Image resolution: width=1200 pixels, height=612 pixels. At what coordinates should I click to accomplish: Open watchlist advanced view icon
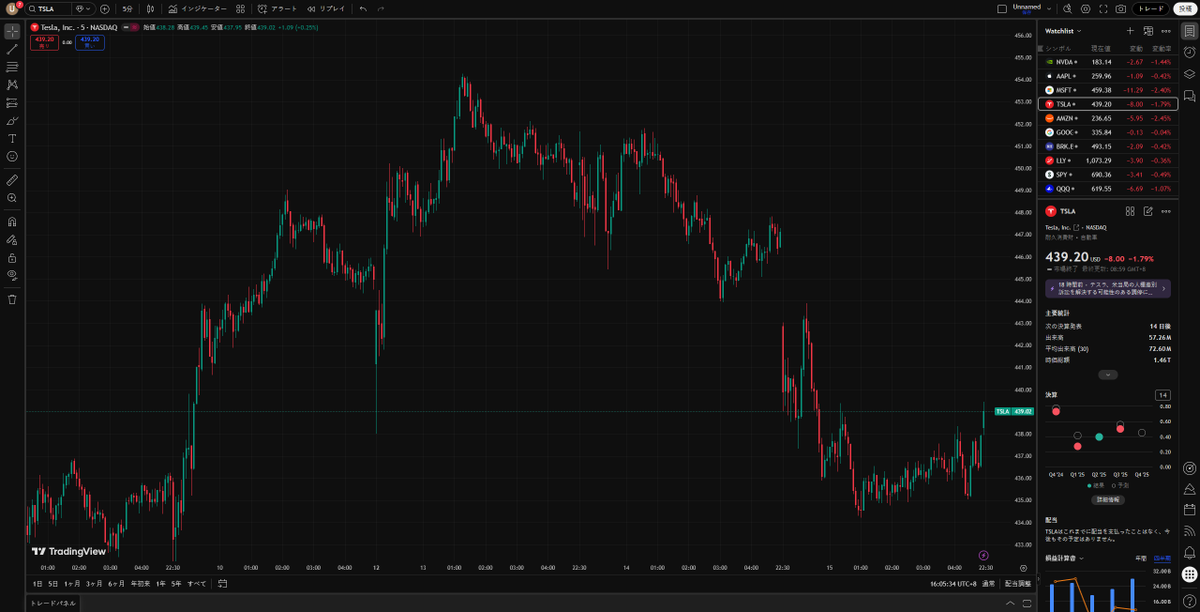pyautogui.click(x=1148, y=31)
